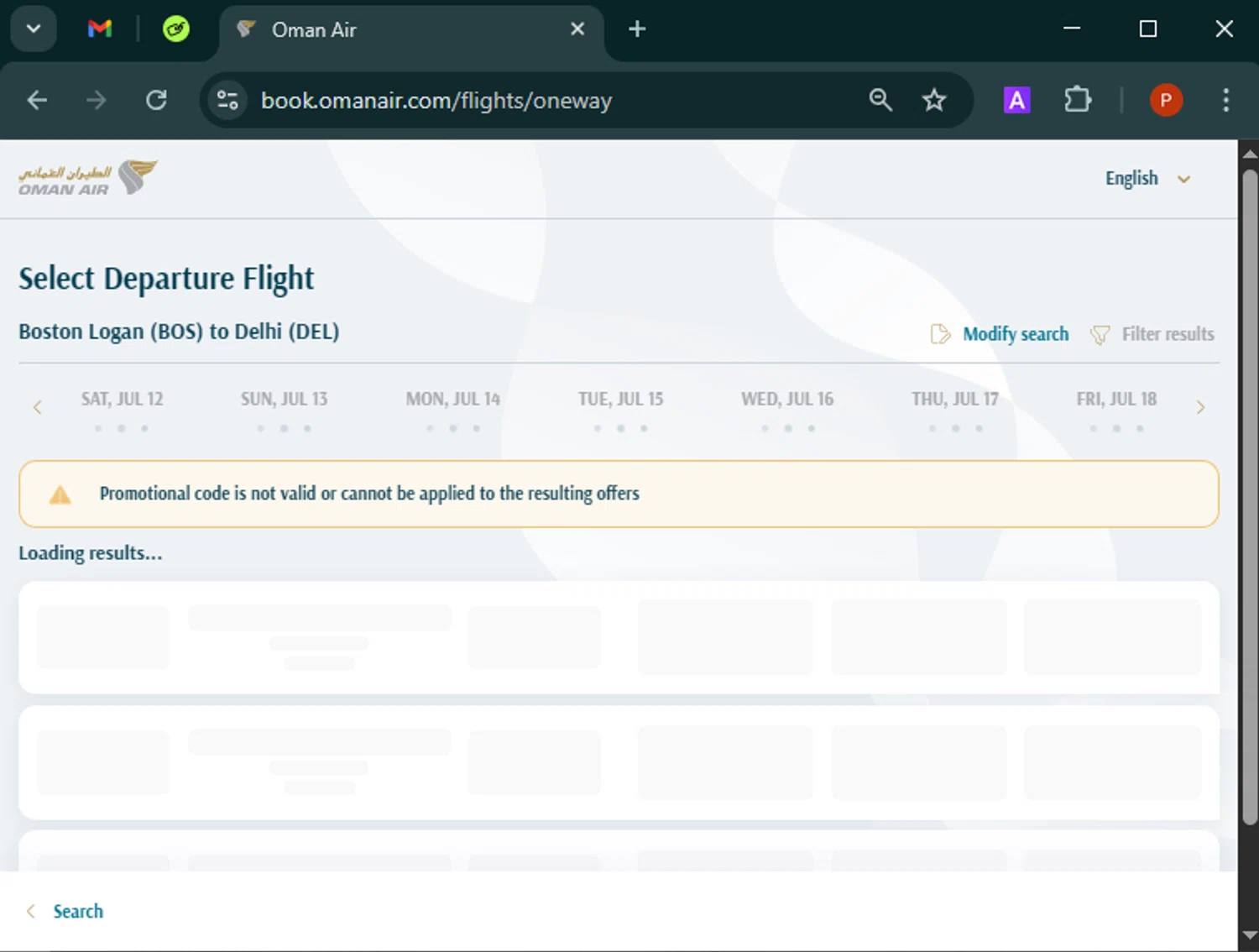This screenshot has height=952, width=1259.
Task: Go back to Search link
Action: click(78, 912)
